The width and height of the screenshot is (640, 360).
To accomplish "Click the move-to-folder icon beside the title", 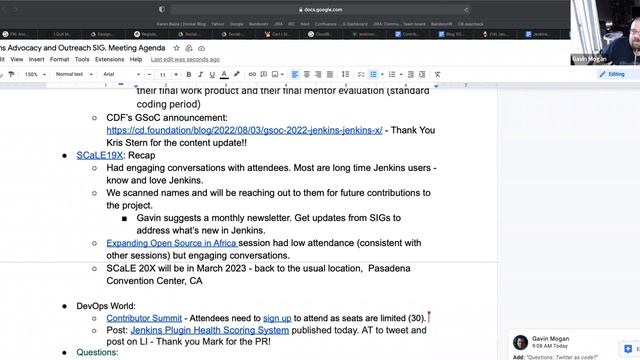I will tap(189, 48).
